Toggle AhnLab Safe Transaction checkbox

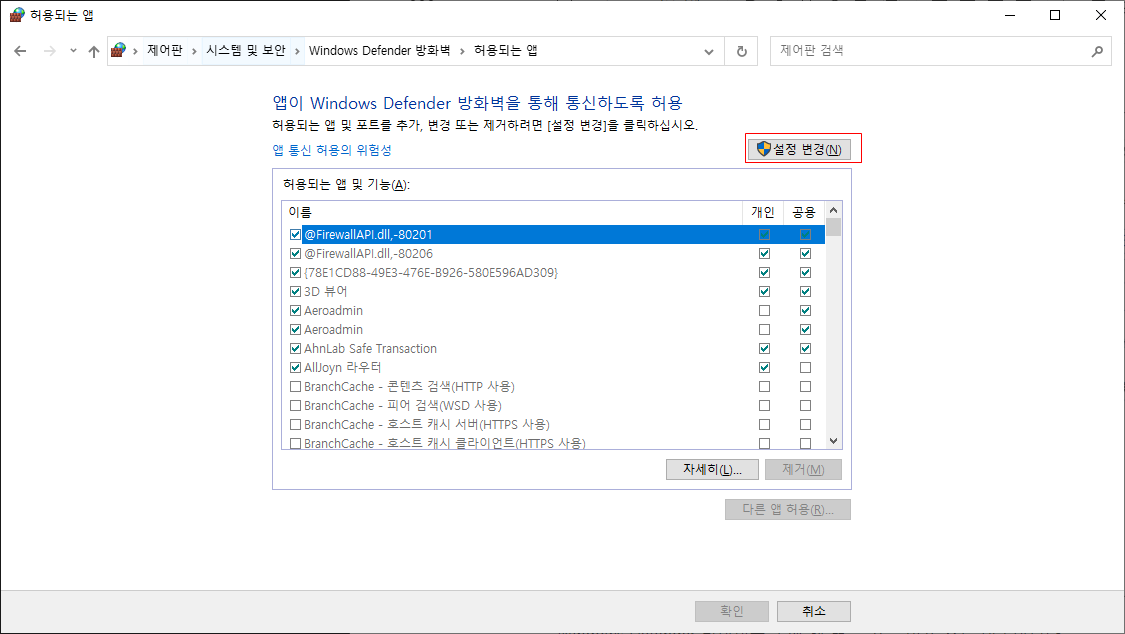[x=295, y=349]
